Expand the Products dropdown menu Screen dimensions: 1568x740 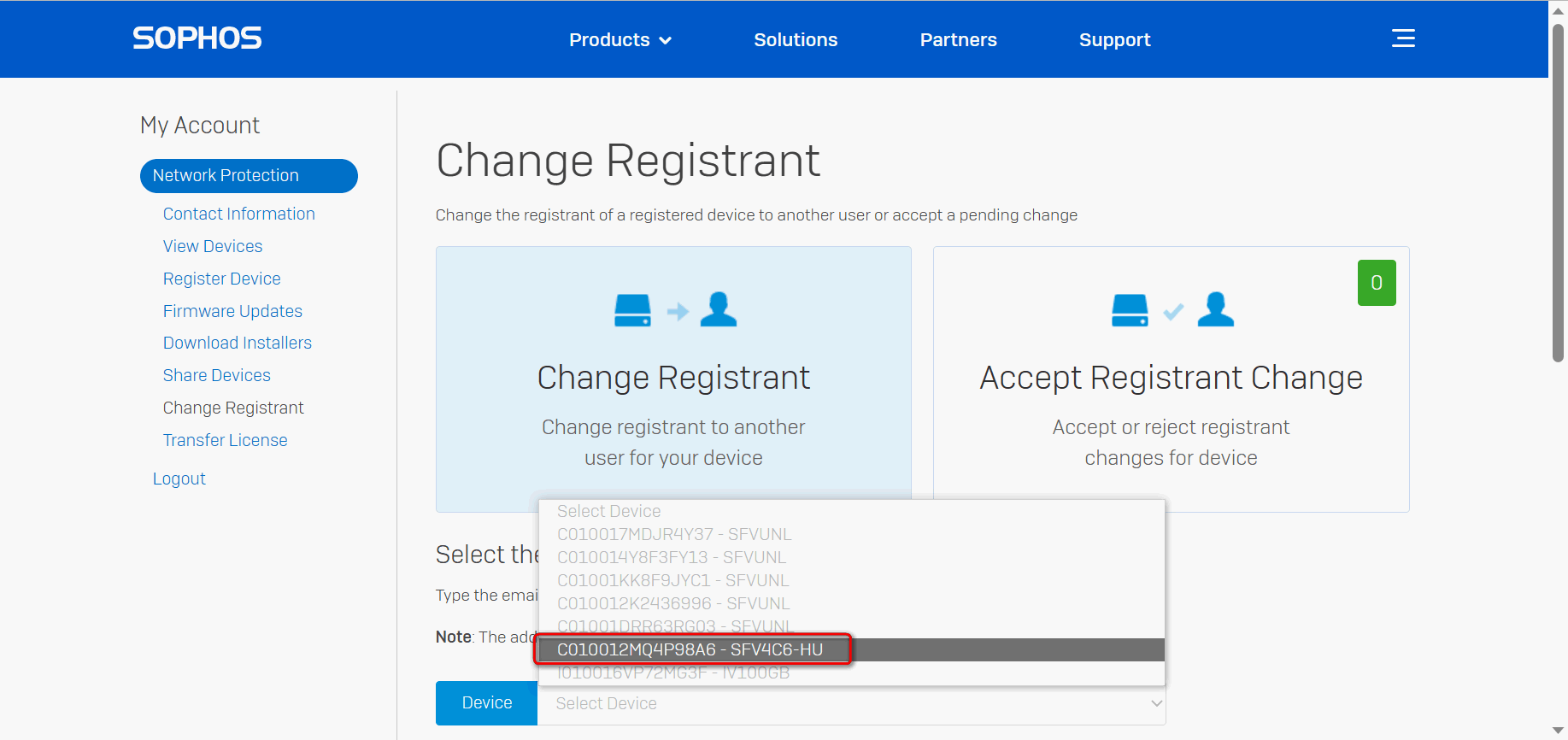[x=620, y=40]
